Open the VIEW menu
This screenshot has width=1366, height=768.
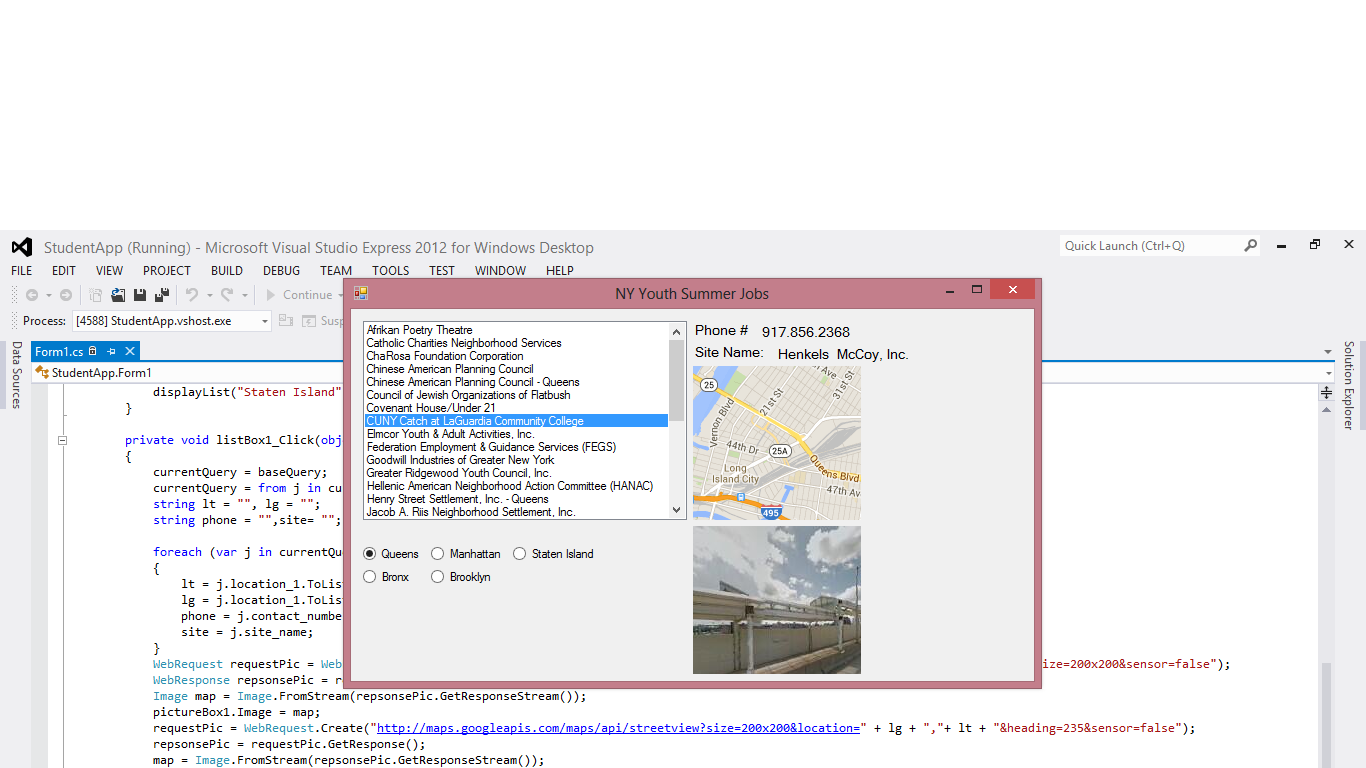tap(110, 271)
